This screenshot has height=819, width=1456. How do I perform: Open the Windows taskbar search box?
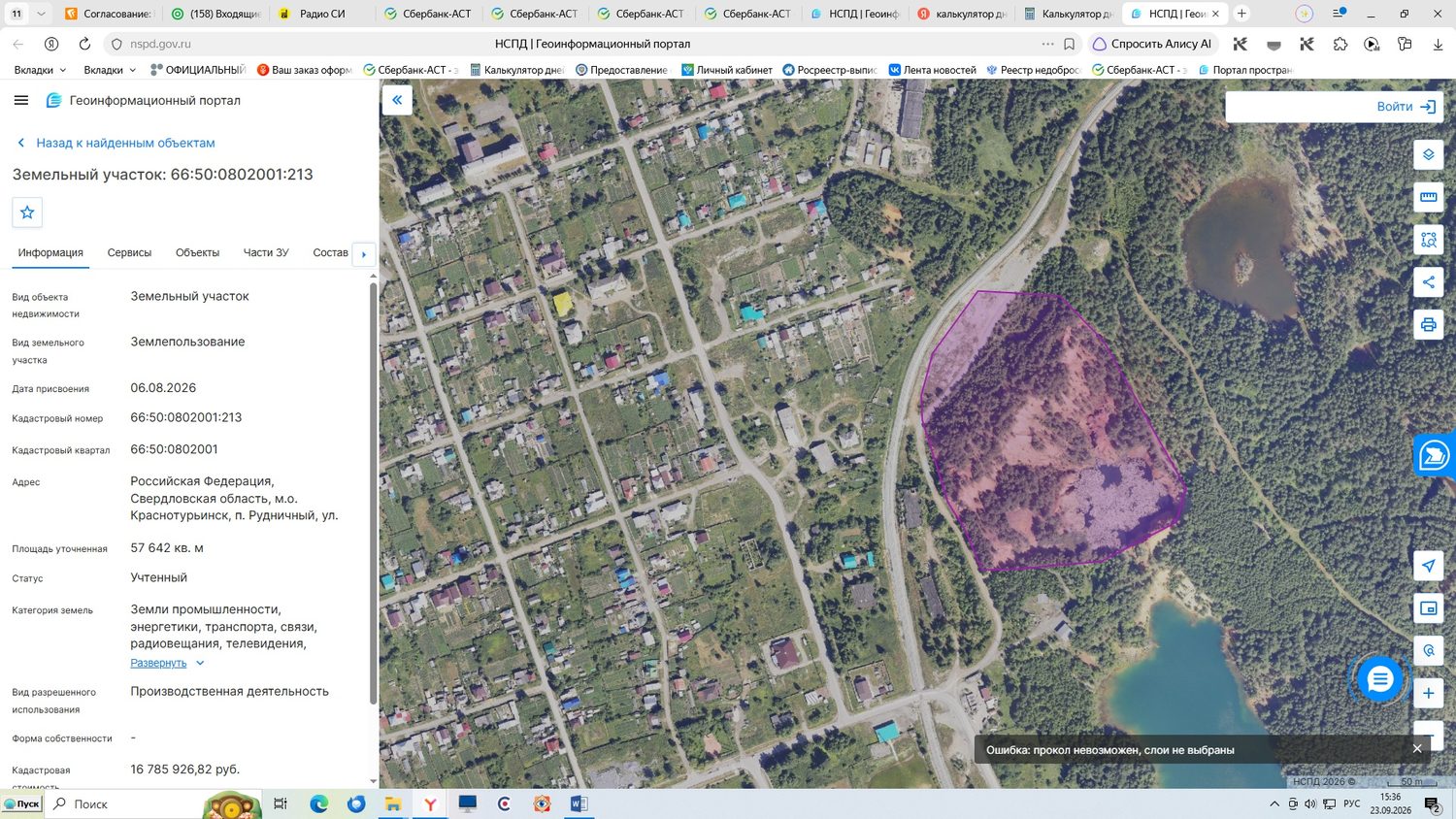[x=121, y=803]
